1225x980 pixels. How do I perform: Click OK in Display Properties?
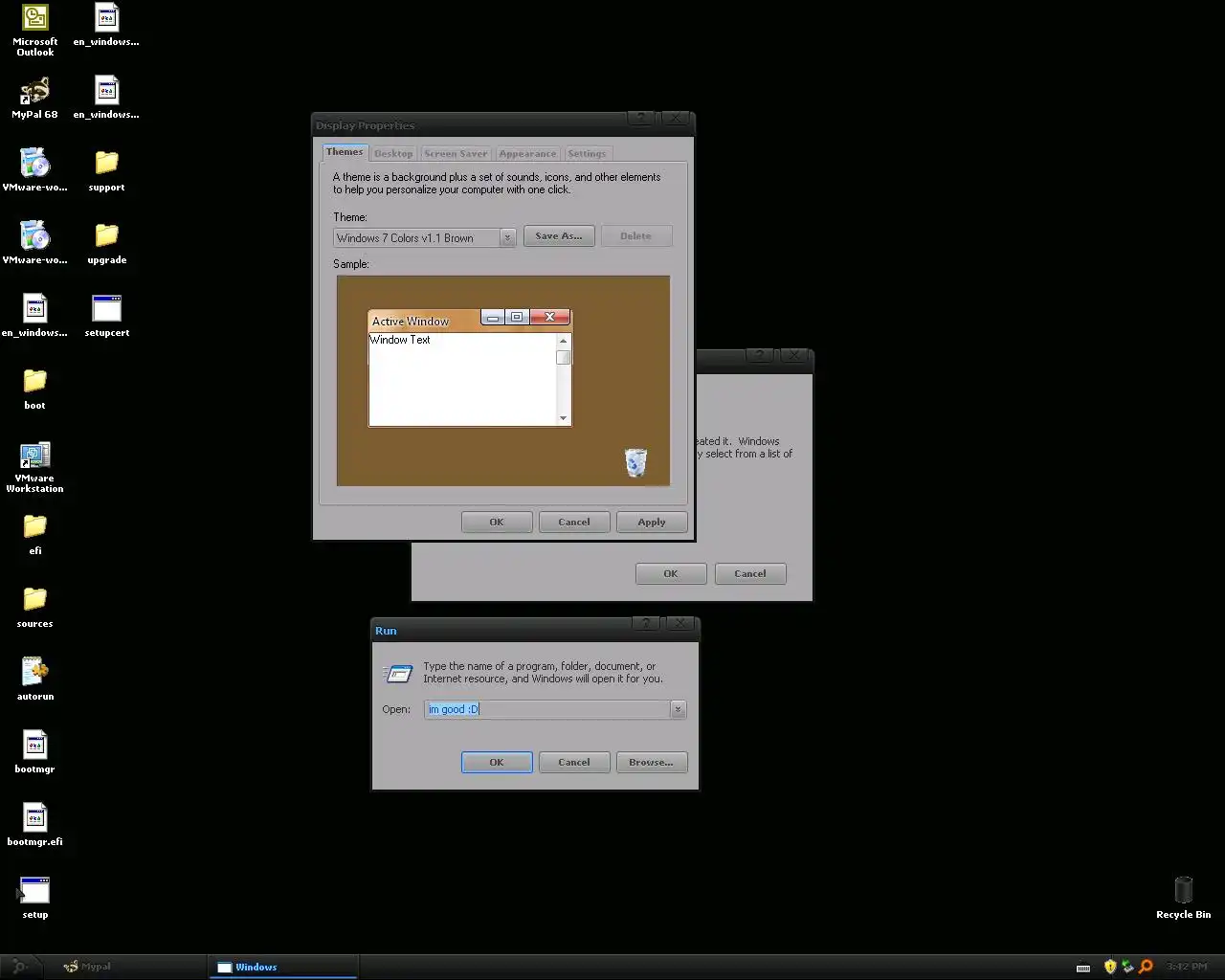click(x=497, y=522)
